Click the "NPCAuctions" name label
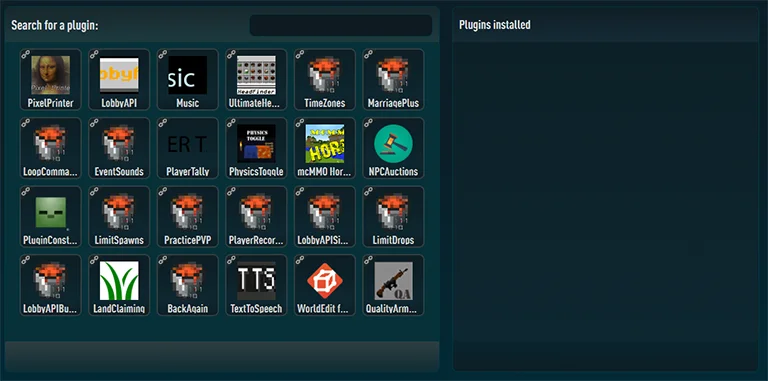Screen dimensions: 768x381 click(393, 172)
